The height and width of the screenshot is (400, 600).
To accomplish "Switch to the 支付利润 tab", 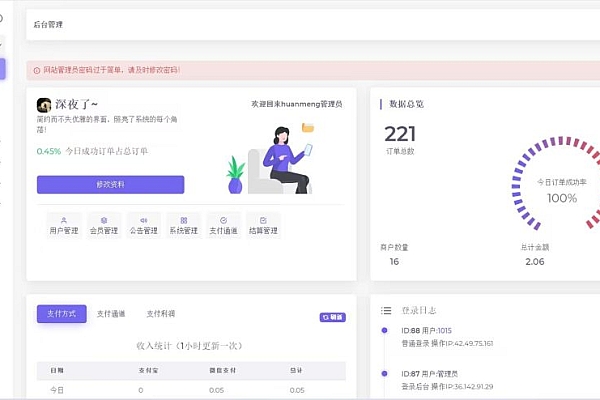I will click(161, 314).
